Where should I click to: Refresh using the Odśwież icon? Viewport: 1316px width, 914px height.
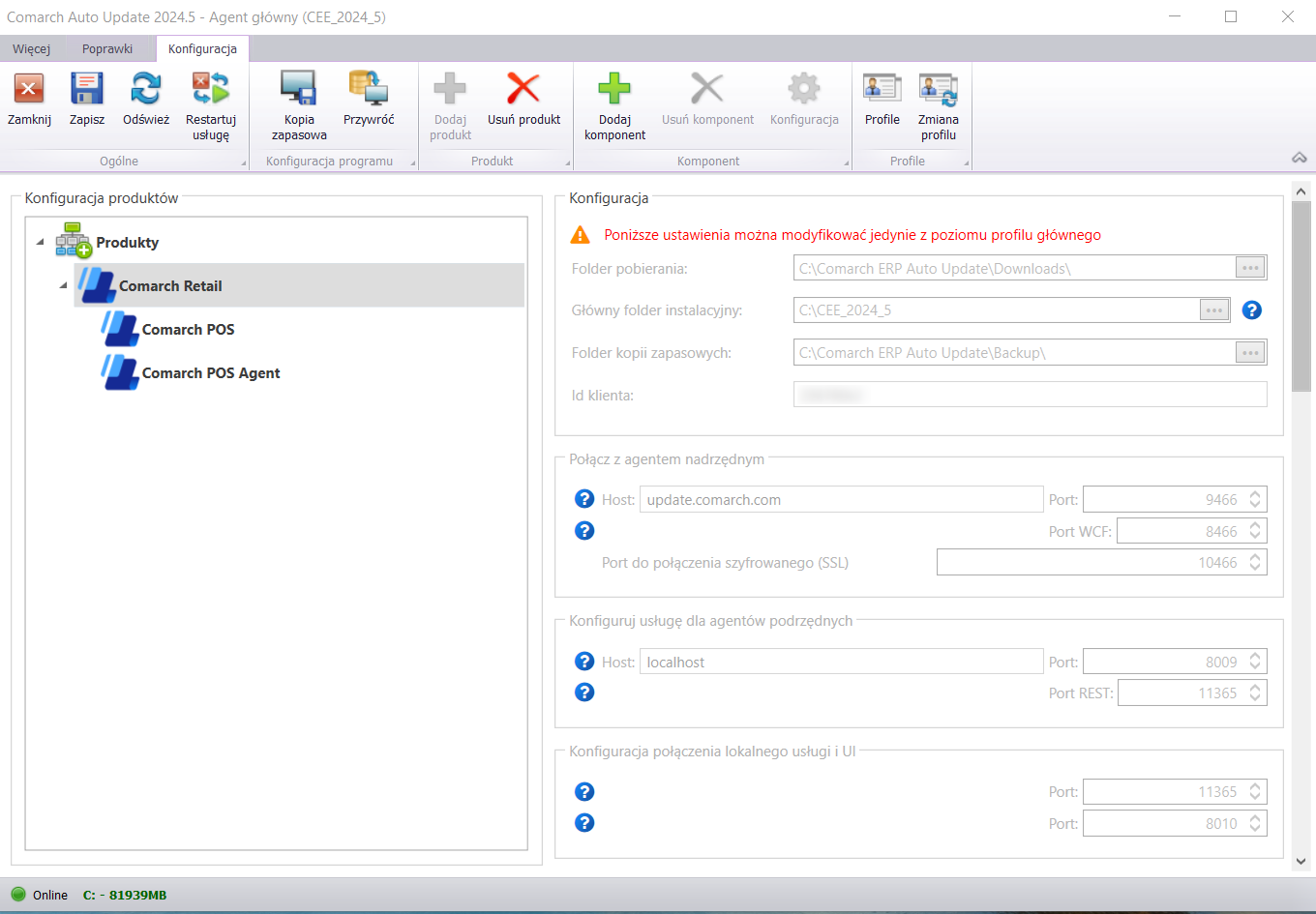coord(146,89)
